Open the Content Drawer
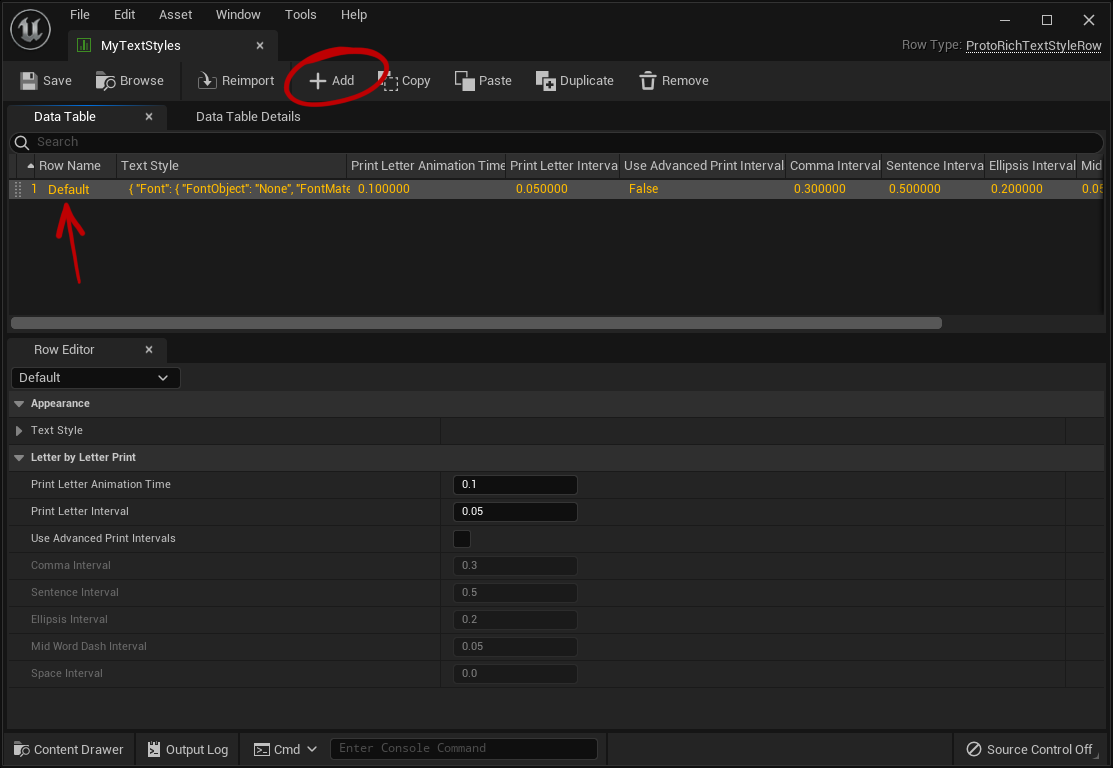 pos(69,749)
